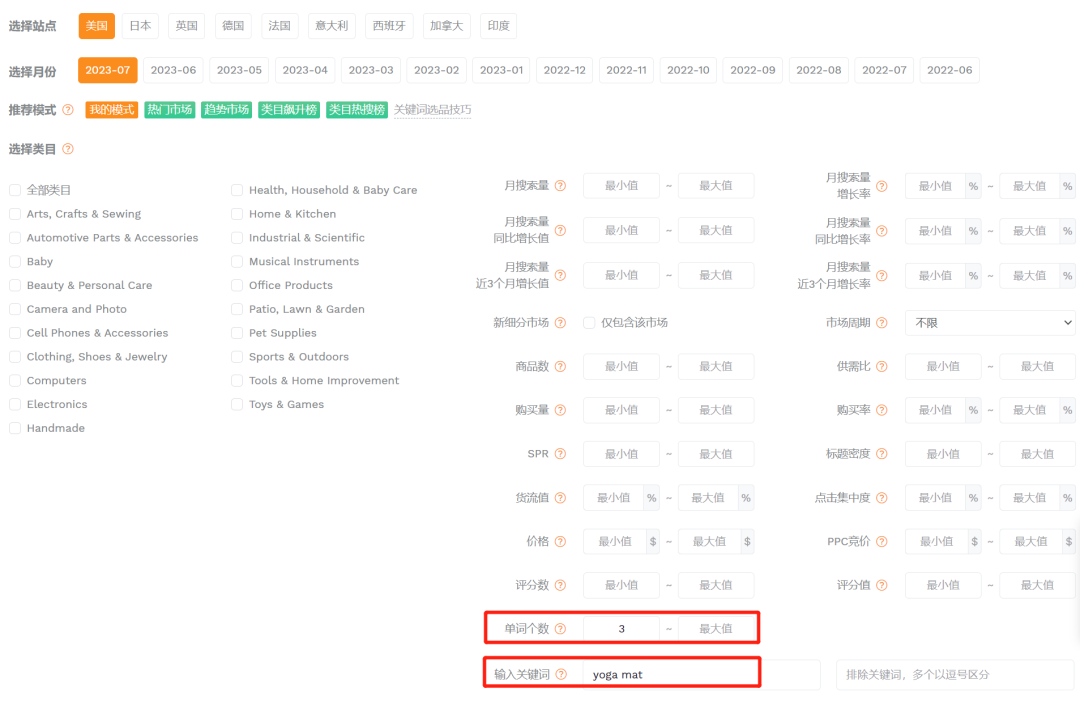Click 评分值 minimum value field
This screenshot has width=1080, height=705.
[x=943, y=585]
